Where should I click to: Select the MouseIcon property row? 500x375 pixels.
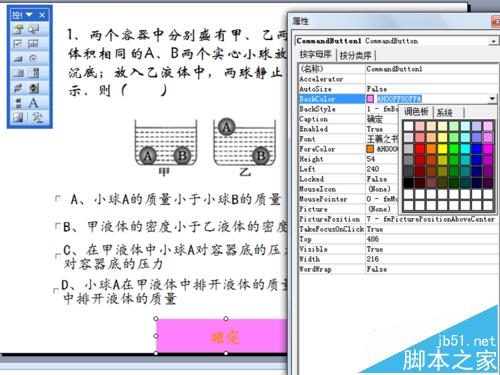tap(349, 189)
